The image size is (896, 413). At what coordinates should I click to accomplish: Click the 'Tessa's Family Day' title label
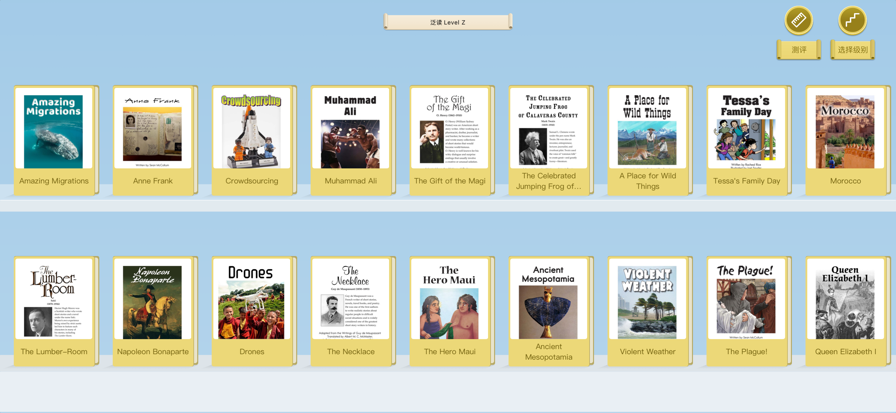(x=746, y=181)
